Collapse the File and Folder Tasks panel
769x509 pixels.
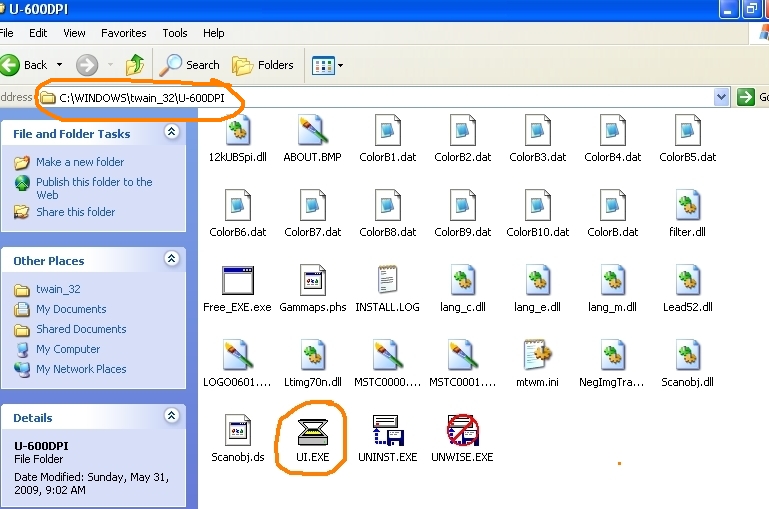pos(172,132)
